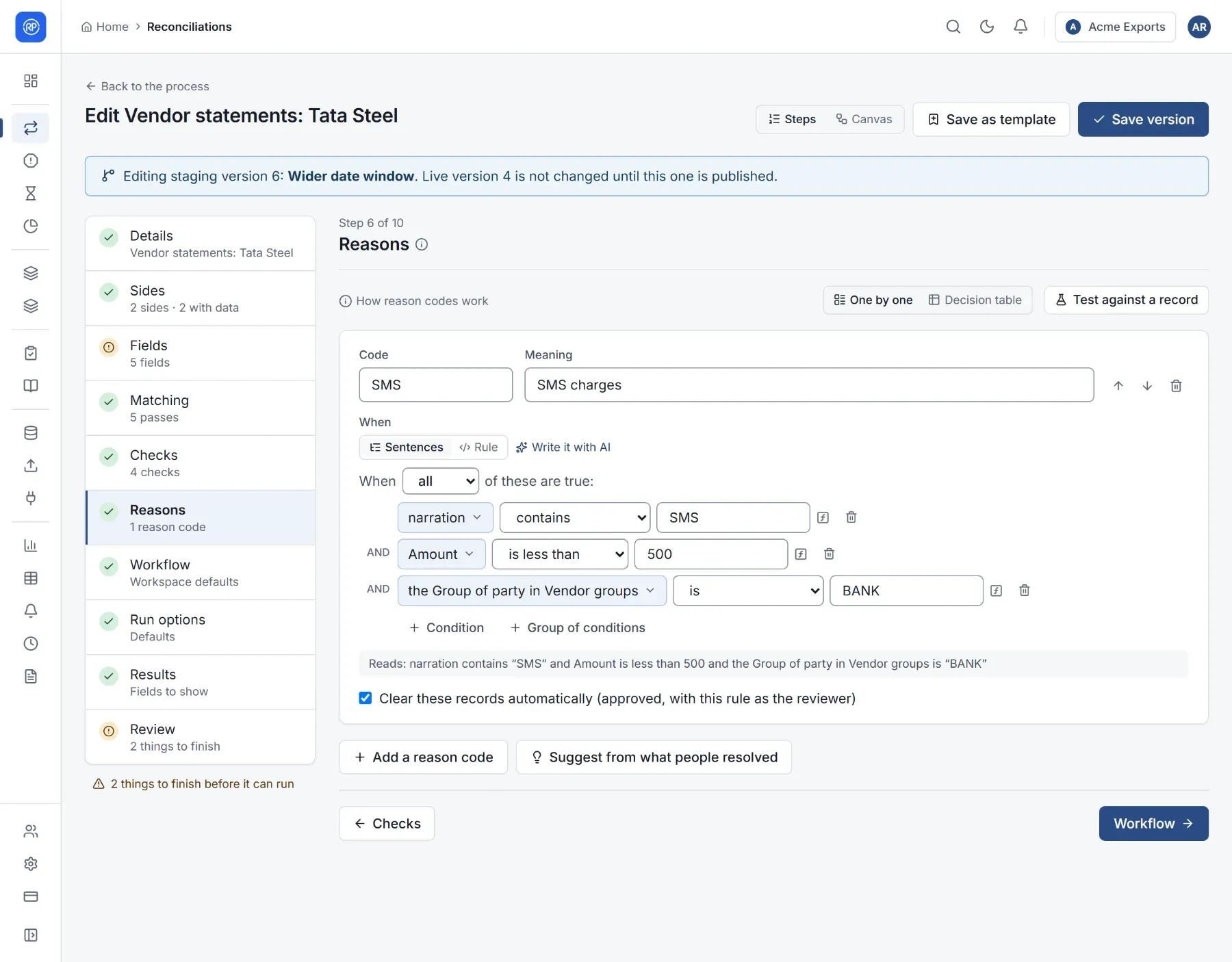
Task: Go to the Fields step
Action: point(200,353)
